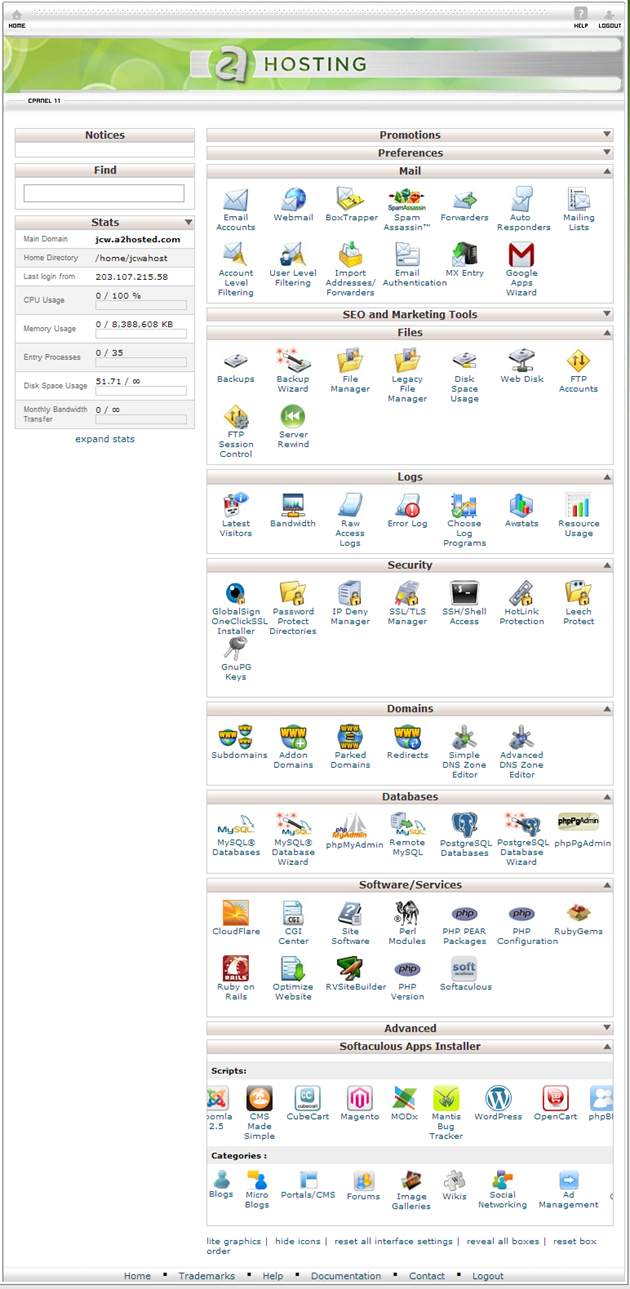Collapse the Mail section
630x1289 pixels.
[x=607, y=171]
